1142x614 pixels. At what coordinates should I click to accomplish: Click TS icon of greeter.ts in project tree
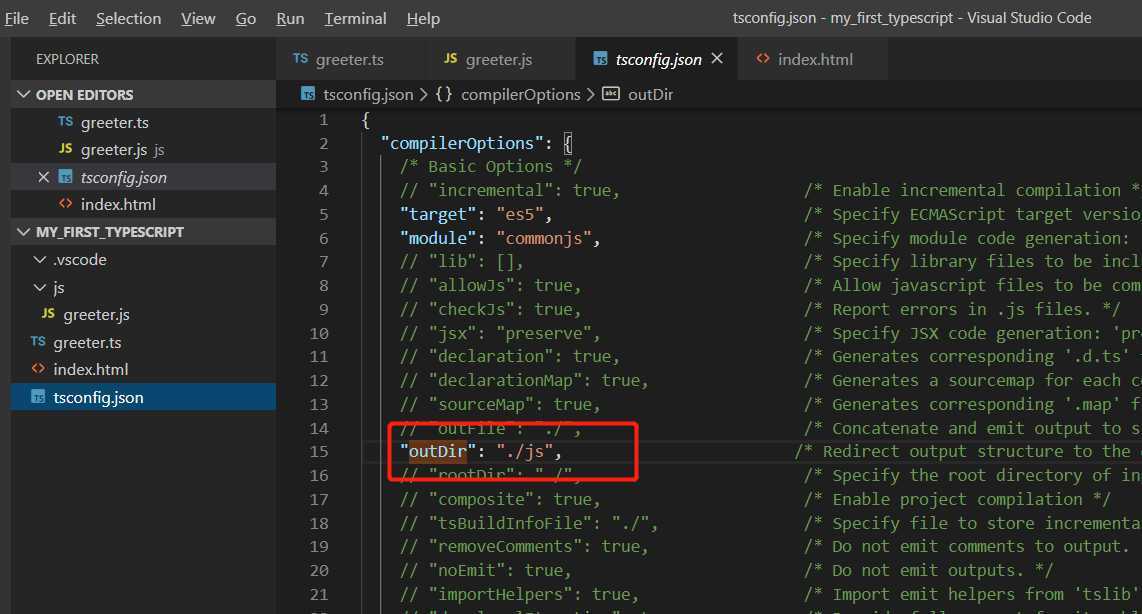(x=38, y=341)
